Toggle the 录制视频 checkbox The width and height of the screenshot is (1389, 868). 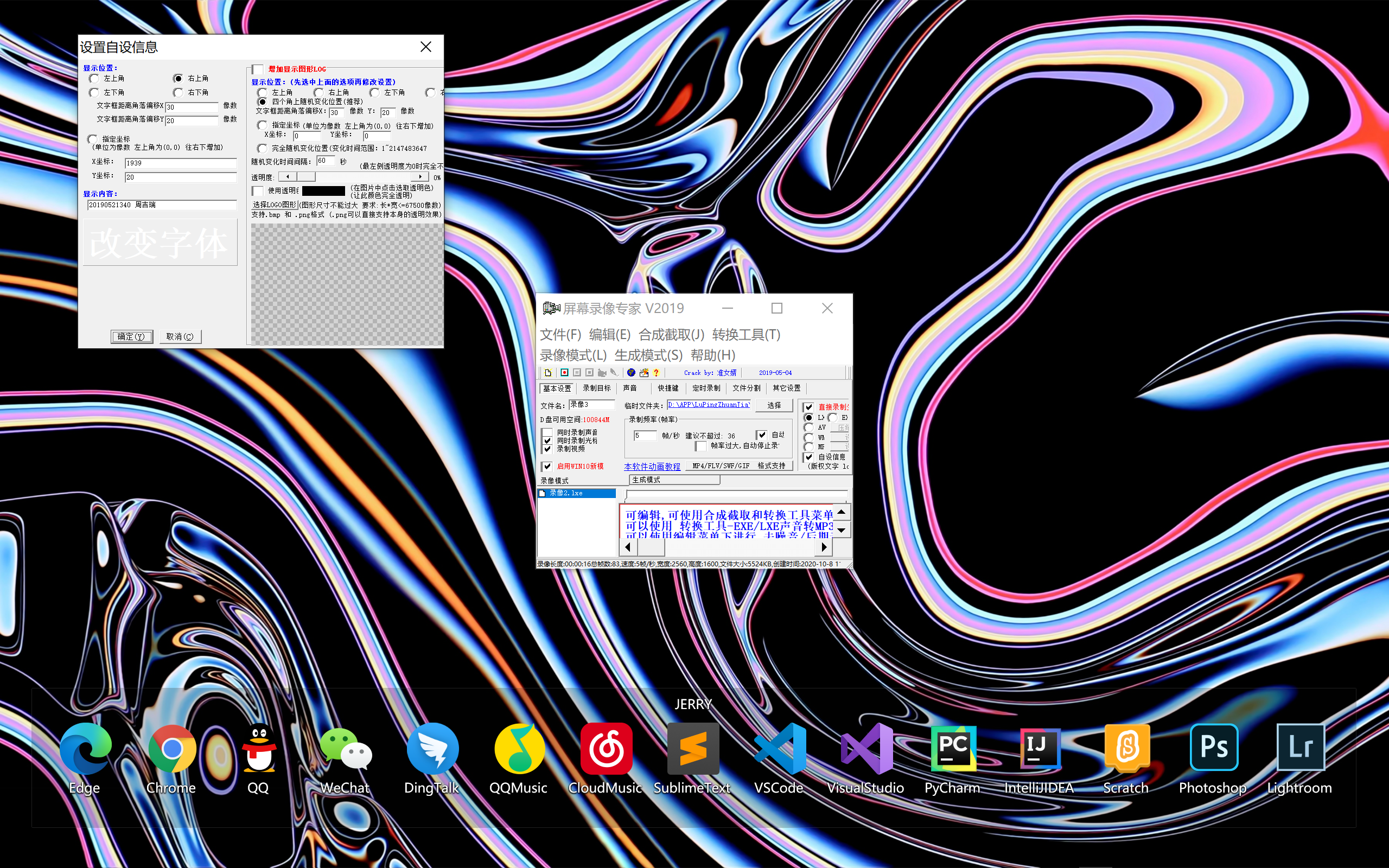point(547,449)
